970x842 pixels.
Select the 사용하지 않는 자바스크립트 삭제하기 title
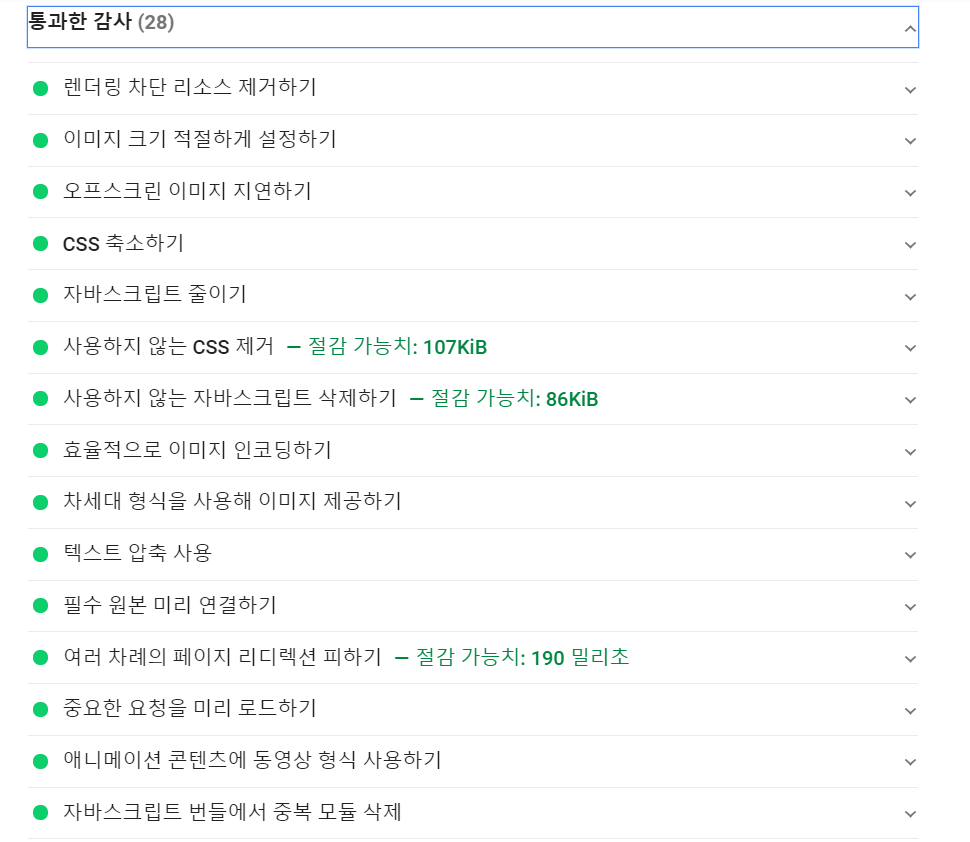[x=230, y=398]
